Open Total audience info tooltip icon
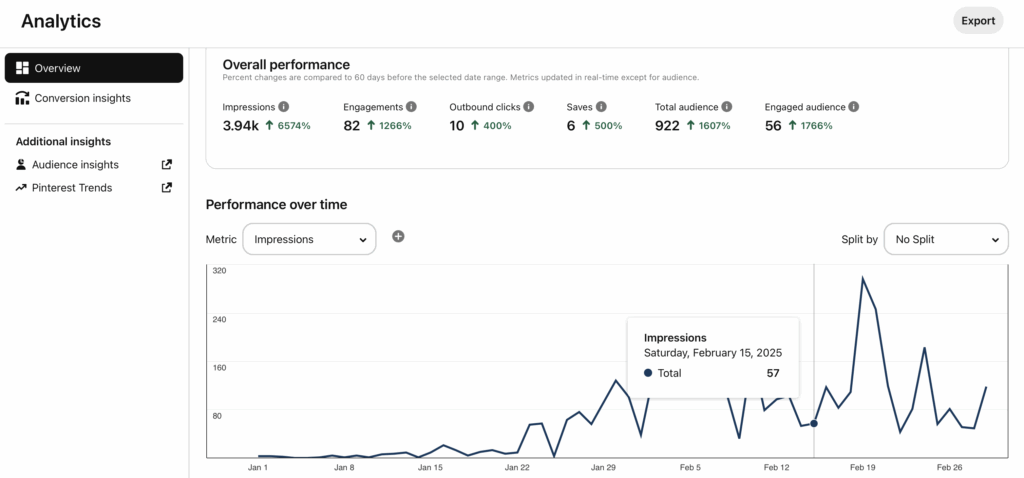Image resolution: width=1024 pixels, height=478 pixels. point(727,106)
